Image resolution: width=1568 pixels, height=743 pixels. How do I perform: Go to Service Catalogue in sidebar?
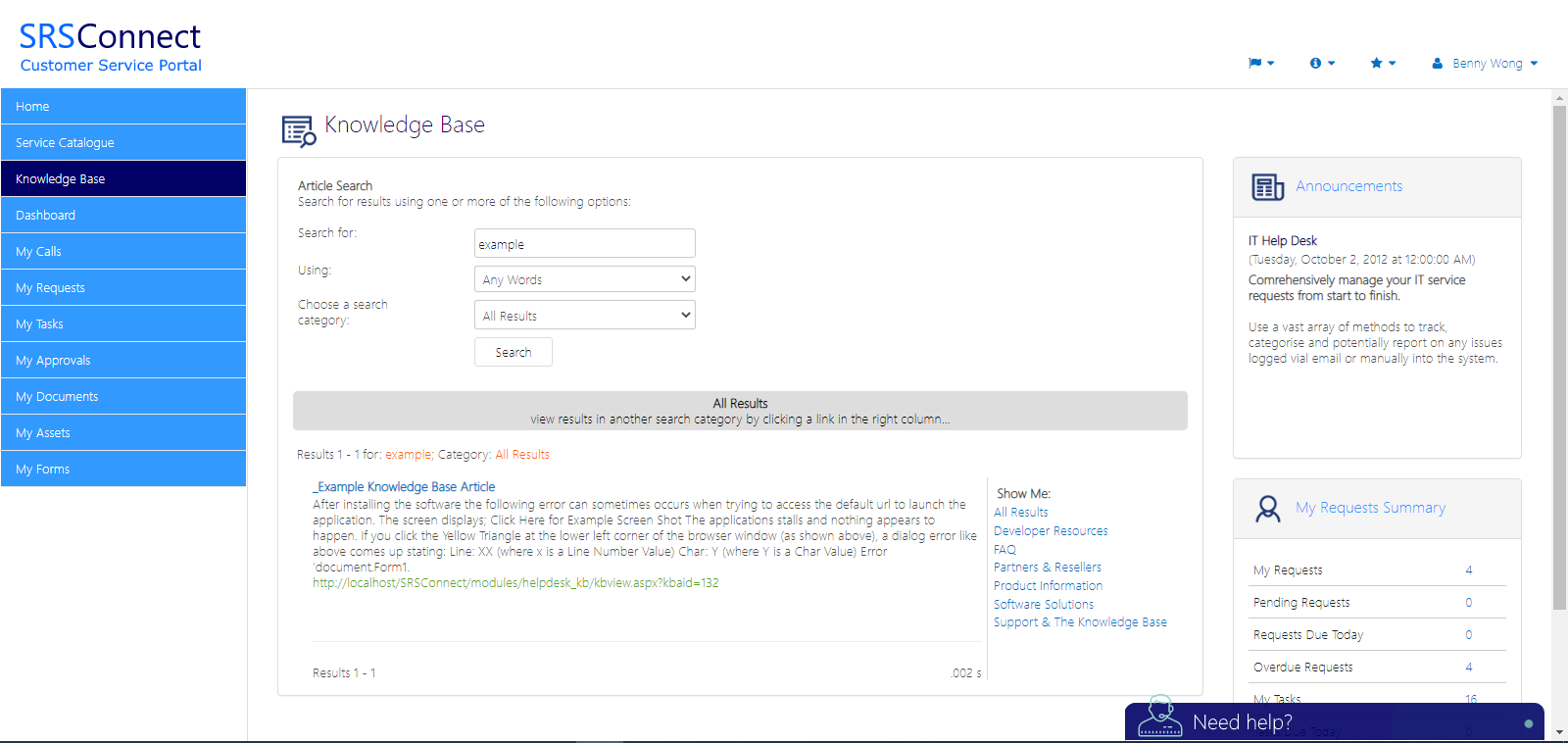coord(123,142)
